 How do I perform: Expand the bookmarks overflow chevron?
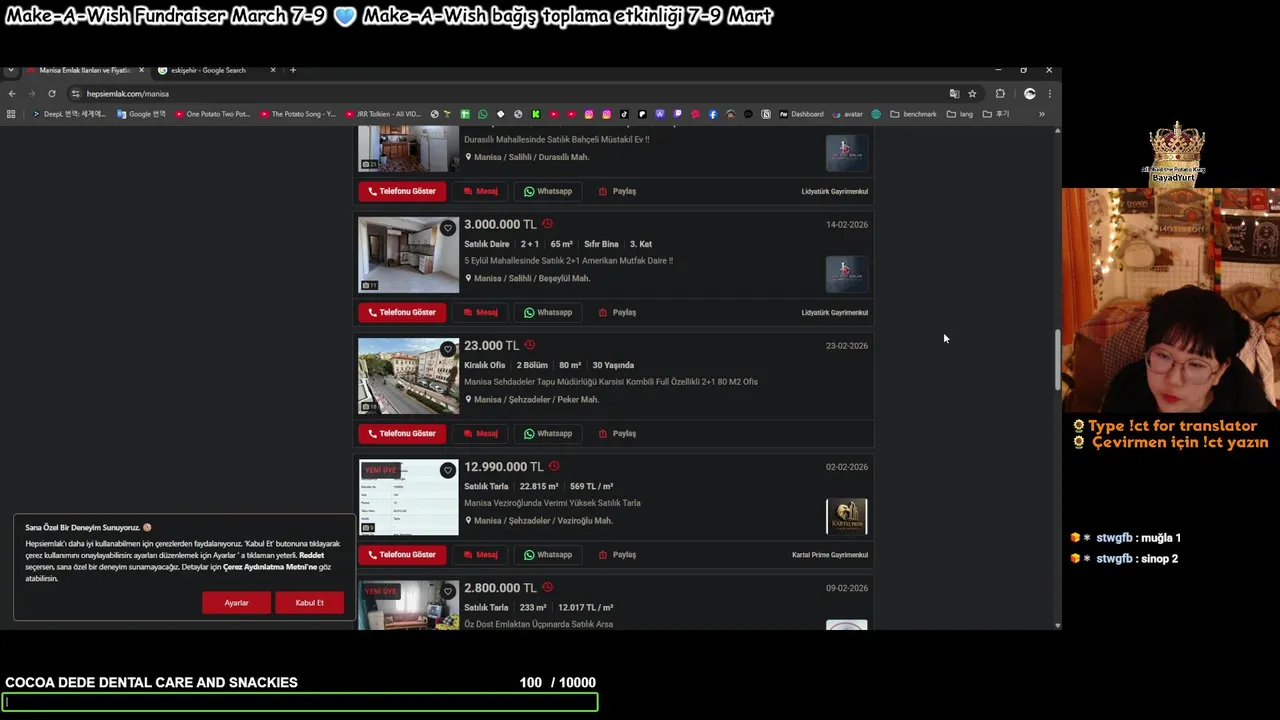1041,114
